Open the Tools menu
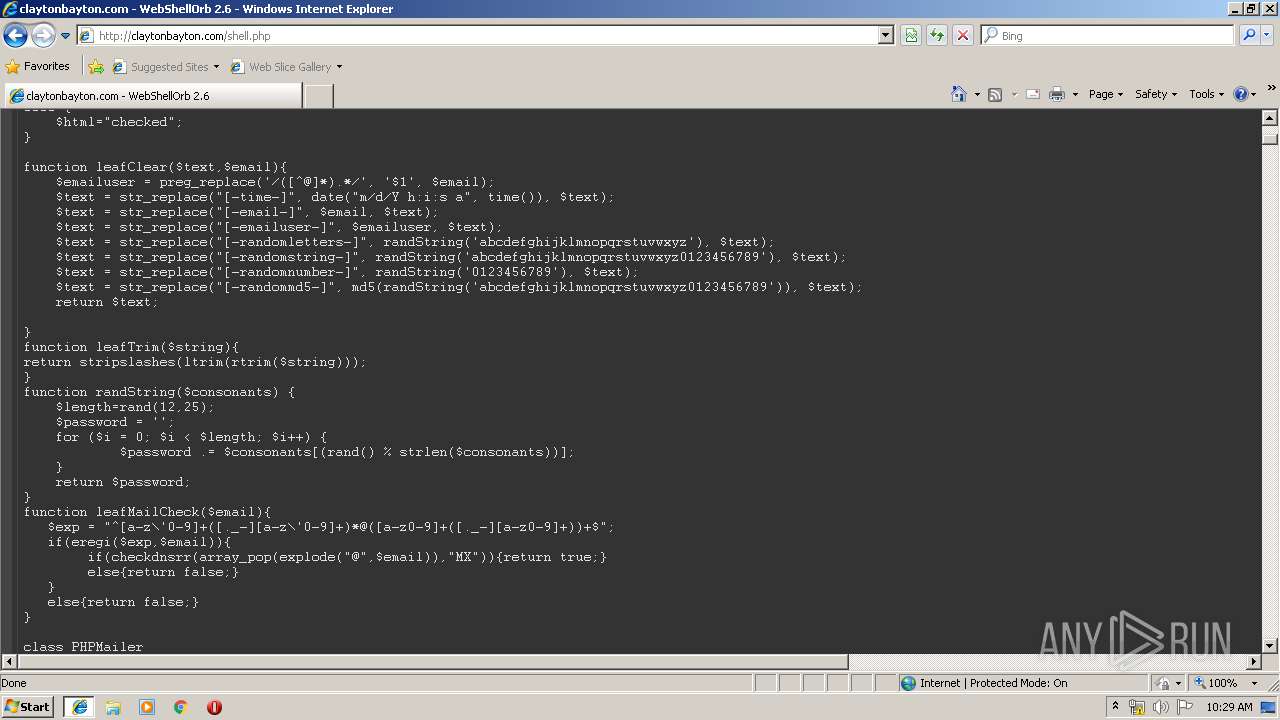The width and height of the screenshot is (1280, 720). pos(1206,94)
